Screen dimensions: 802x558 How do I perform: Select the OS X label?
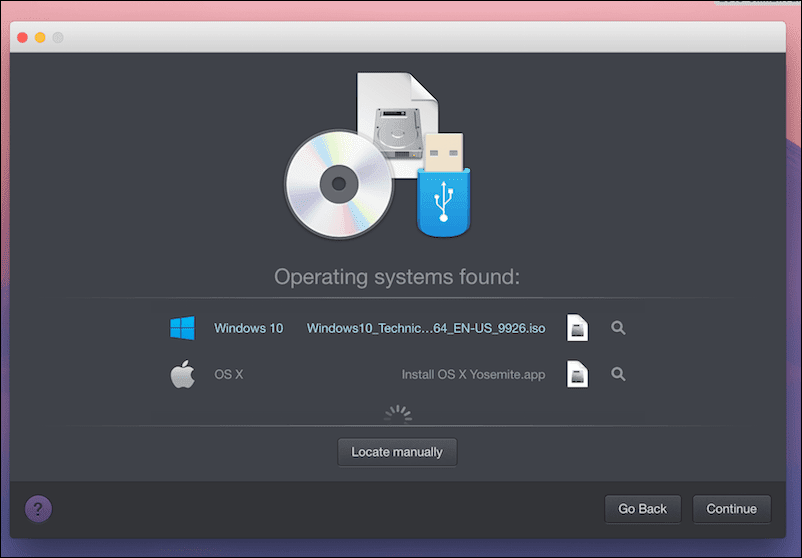[x=229, y=374]
